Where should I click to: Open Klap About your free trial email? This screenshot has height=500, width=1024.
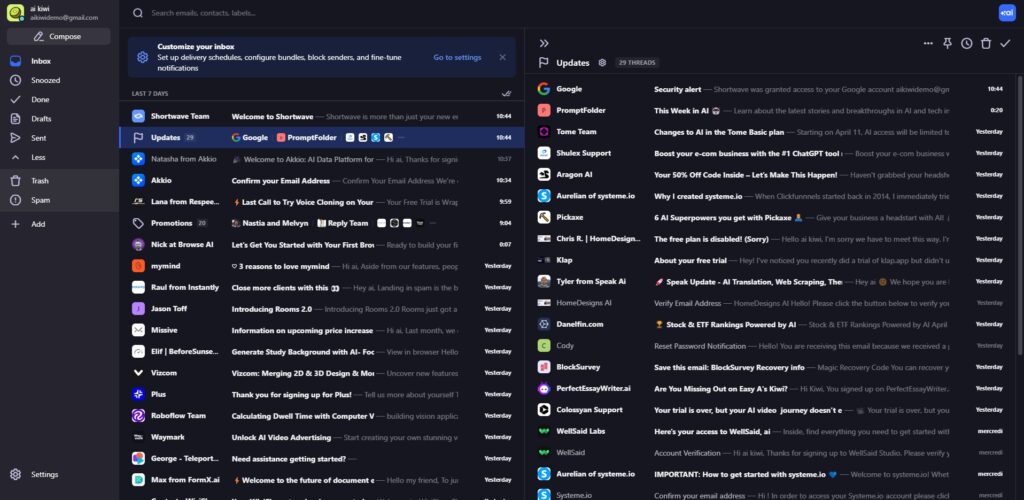[x=771, y=260]
